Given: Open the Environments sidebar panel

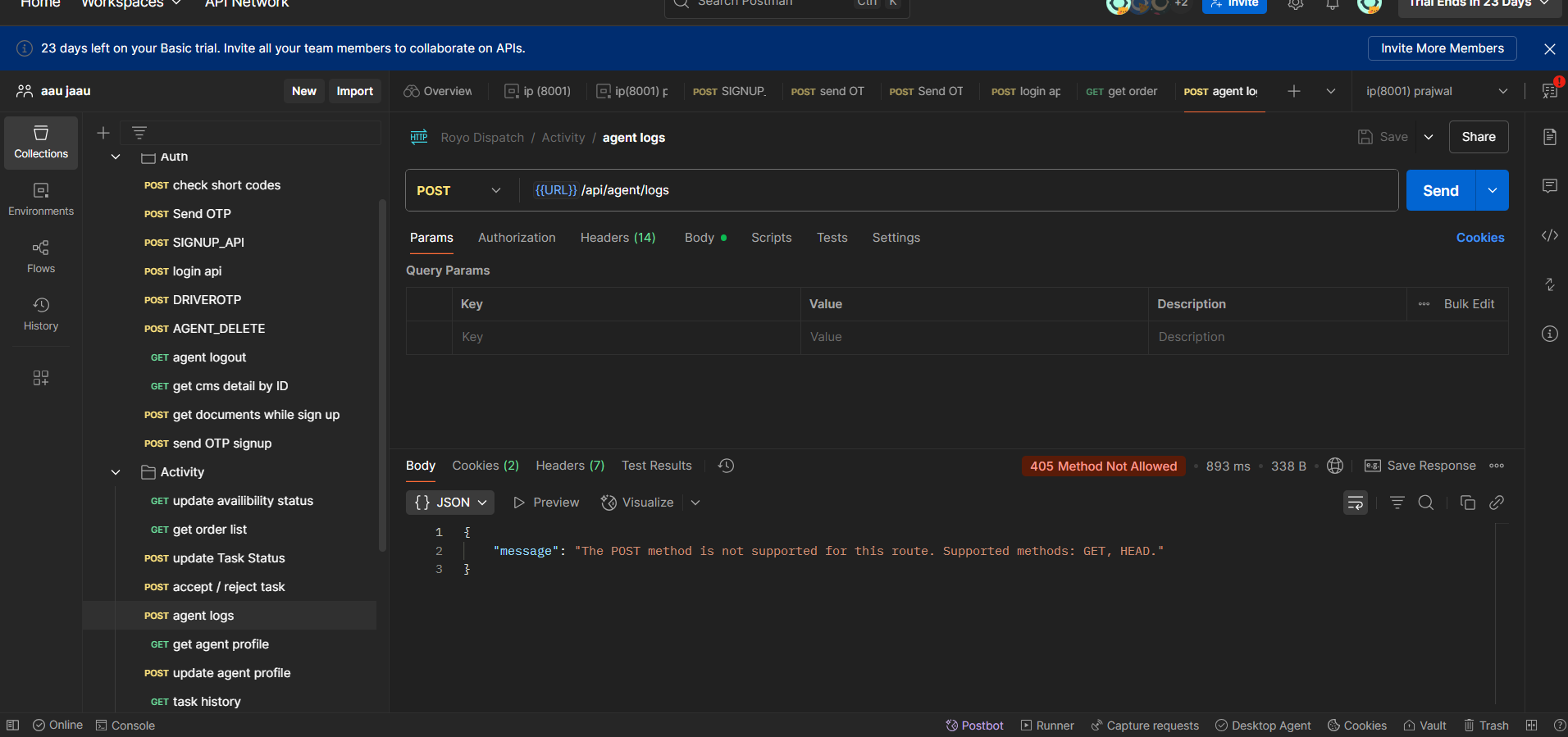Looking at the screenshot, I should [x=41, y=199].
